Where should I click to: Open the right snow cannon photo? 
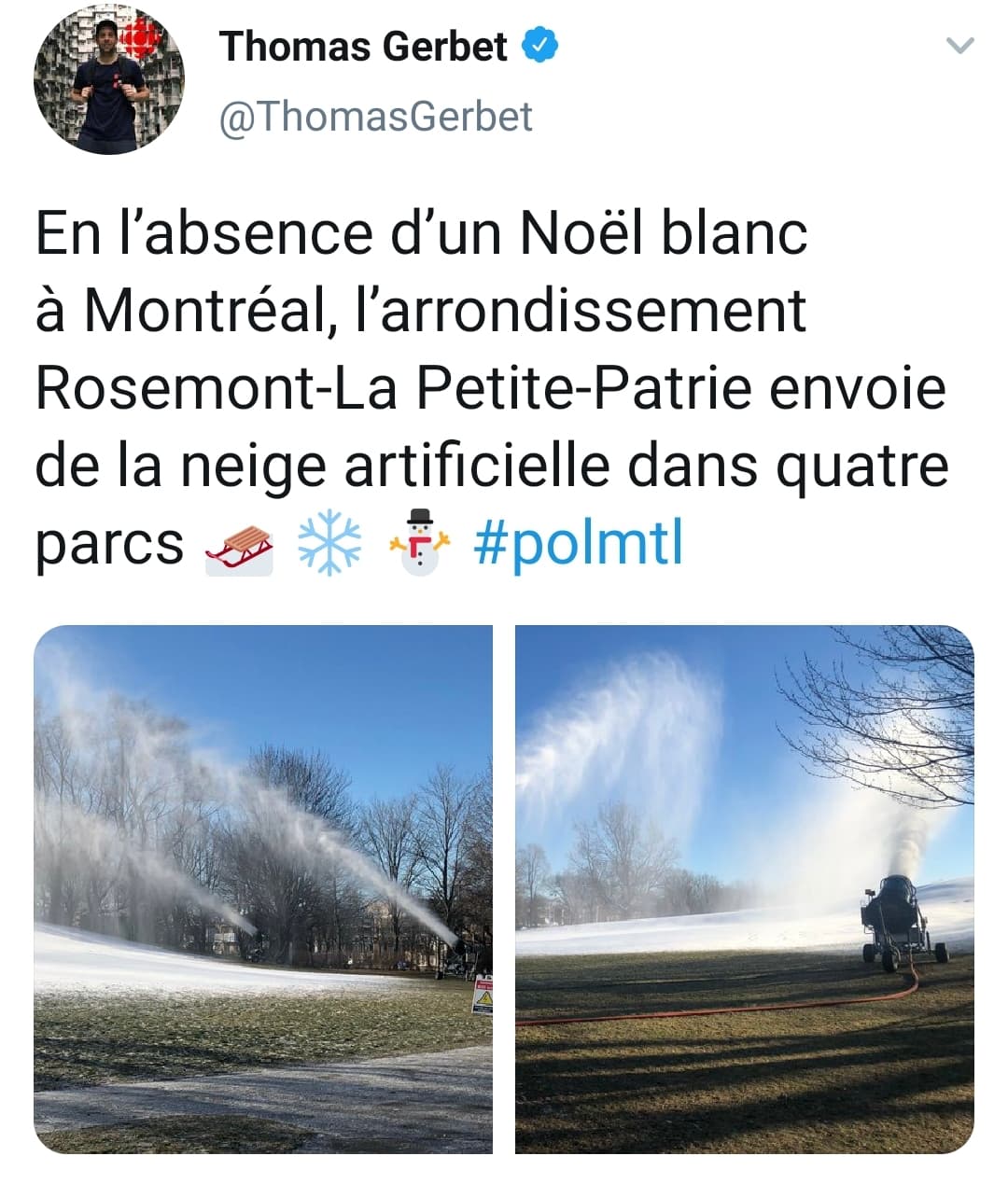(745, 889)
